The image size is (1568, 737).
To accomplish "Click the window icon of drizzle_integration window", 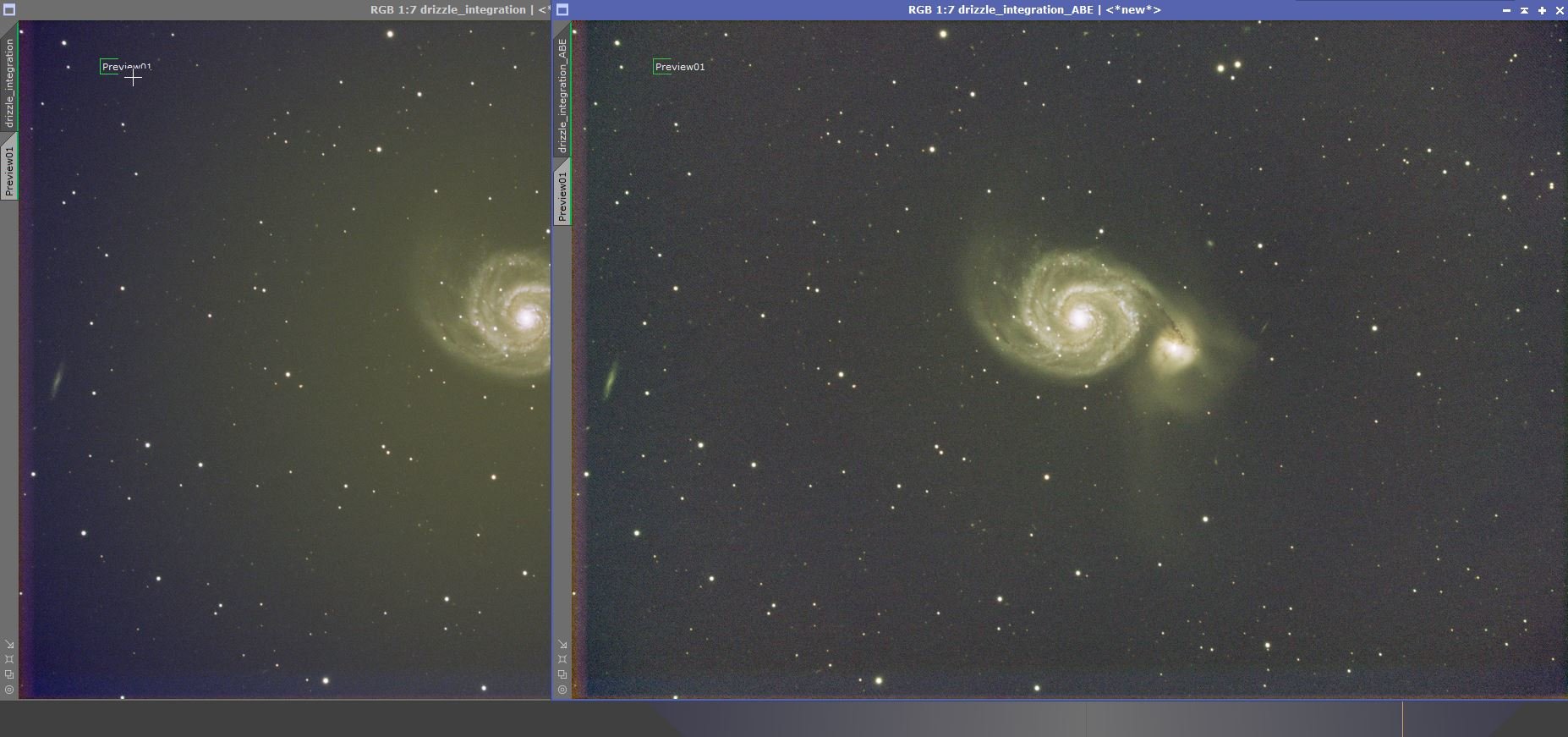I will pos(9,10).
